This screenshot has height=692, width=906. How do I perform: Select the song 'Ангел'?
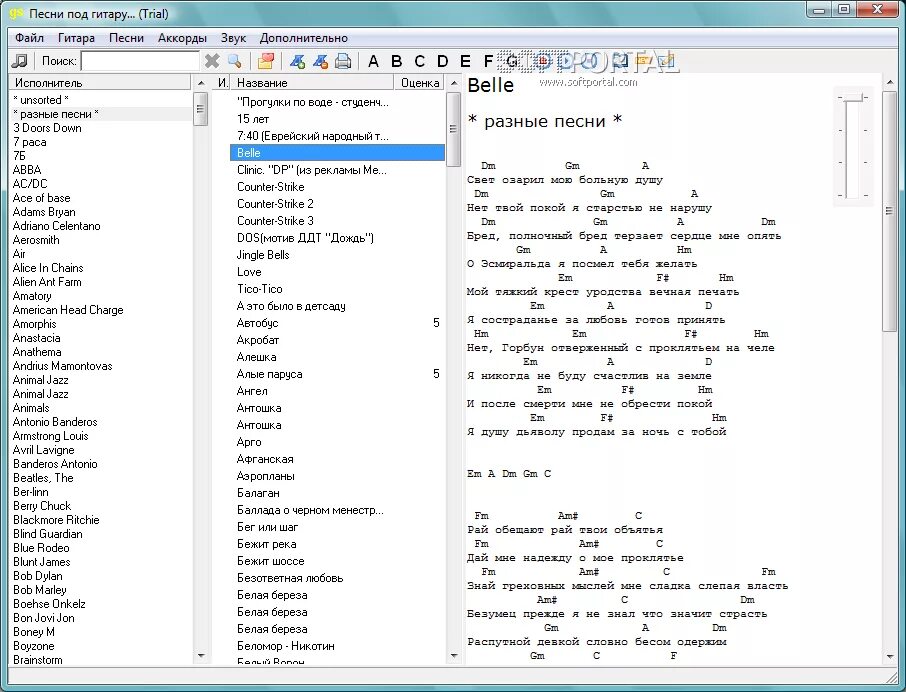(252, 391)
